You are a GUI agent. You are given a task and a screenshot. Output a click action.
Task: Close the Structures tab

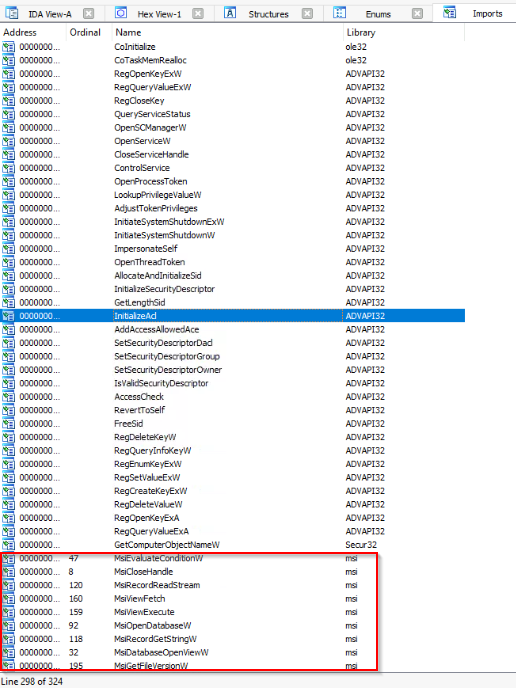[308, 14]
